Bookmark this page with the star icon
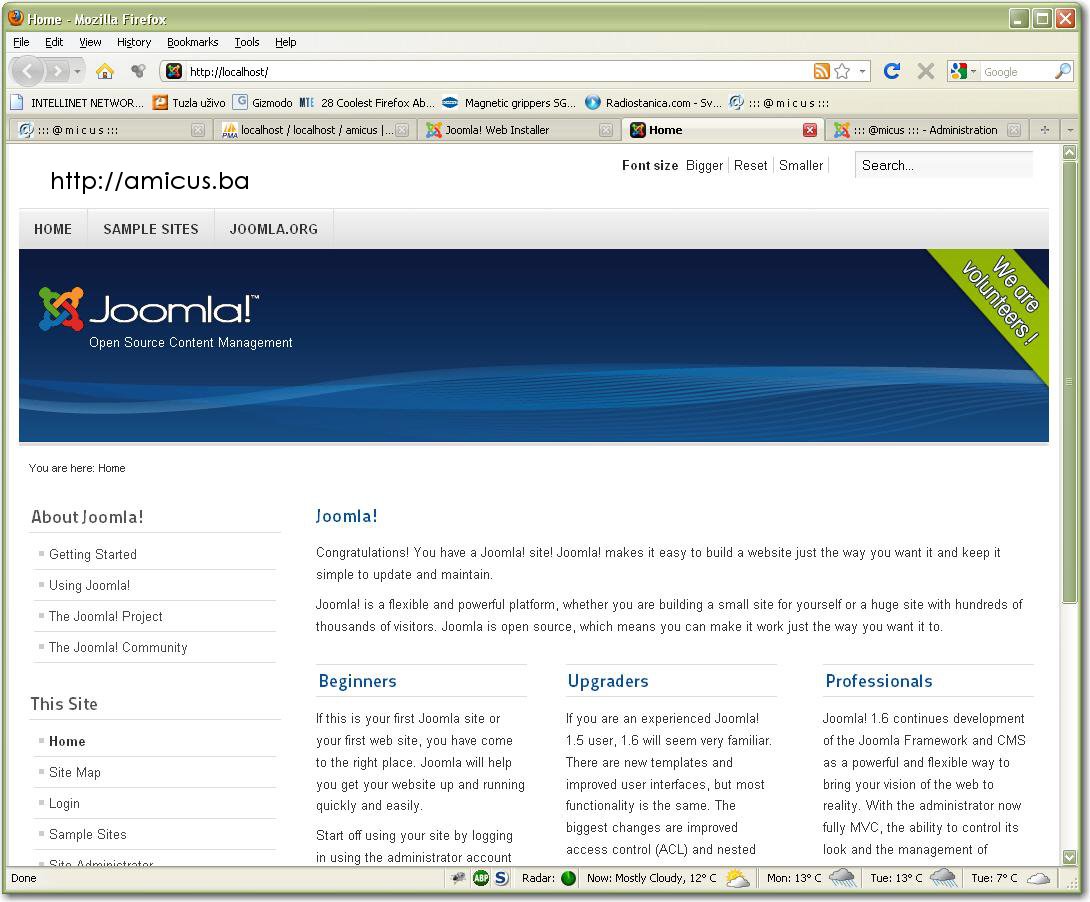This screenshot has width=1090, height=902. 843,71
